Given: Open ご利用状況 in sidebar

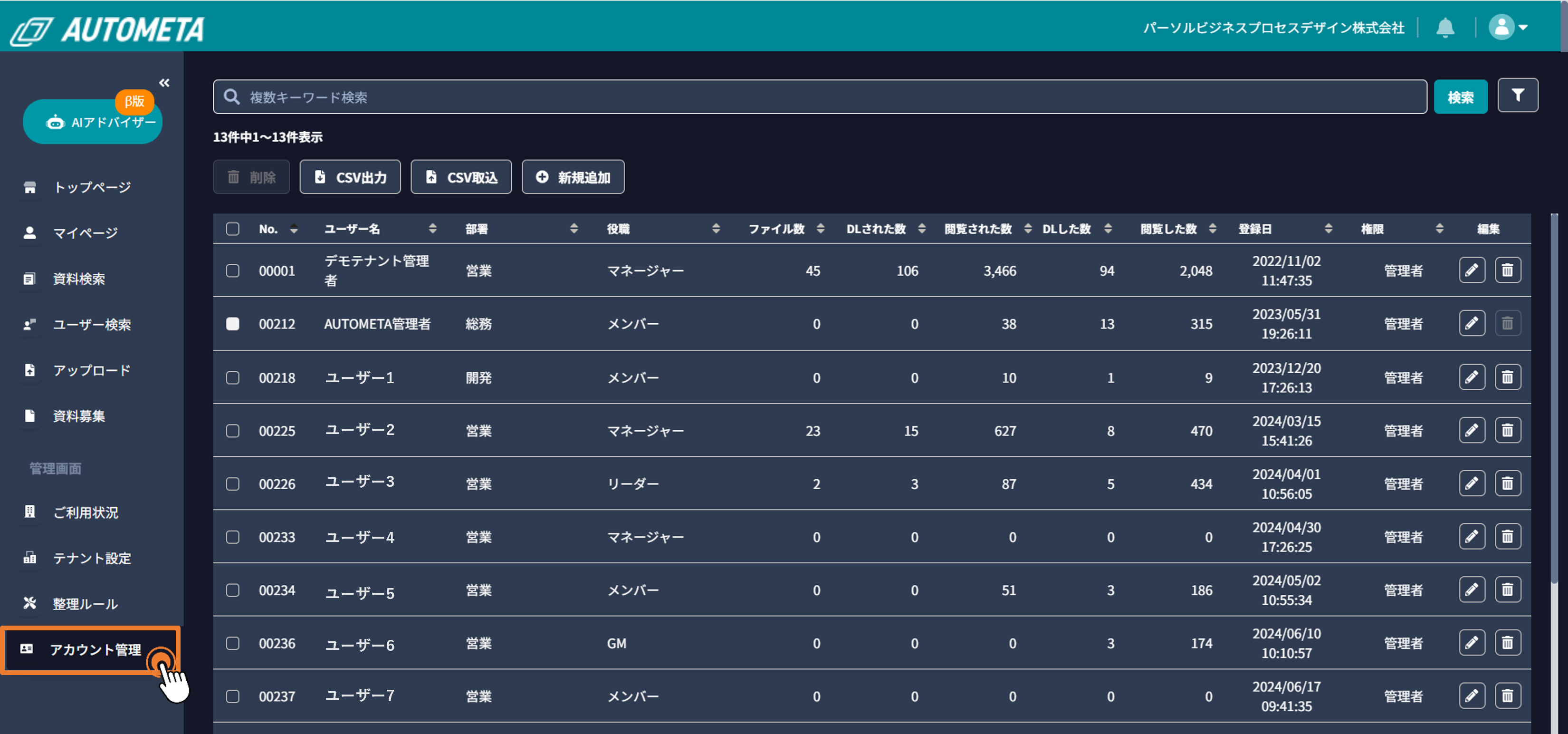Looking at the screenshot, I should tap(85, 512).
